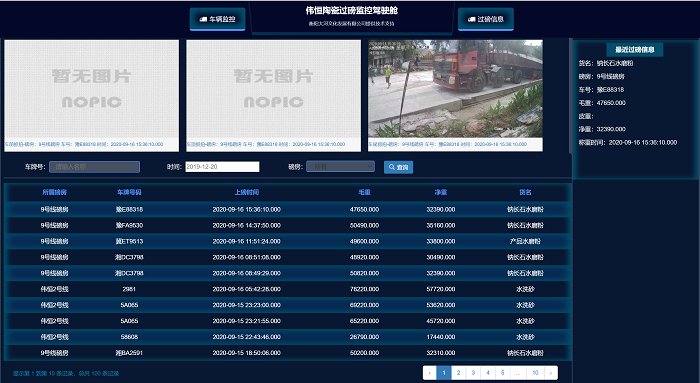Viewport: 700px width, 383px height.
Task: Expand the 磅房 dropdown selector
Action: tap(340, 167)
